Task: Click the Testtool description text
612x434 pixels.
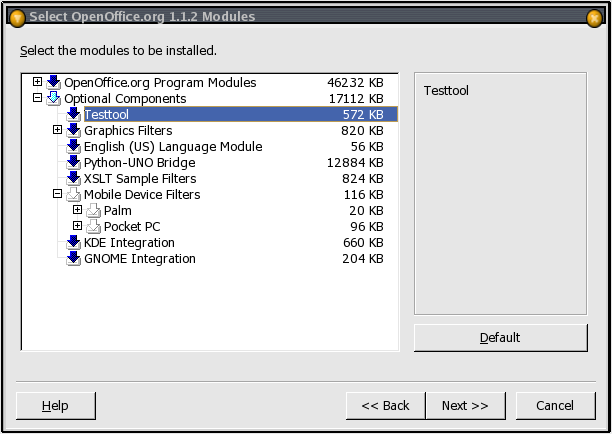Action: (x=446, y=91)
